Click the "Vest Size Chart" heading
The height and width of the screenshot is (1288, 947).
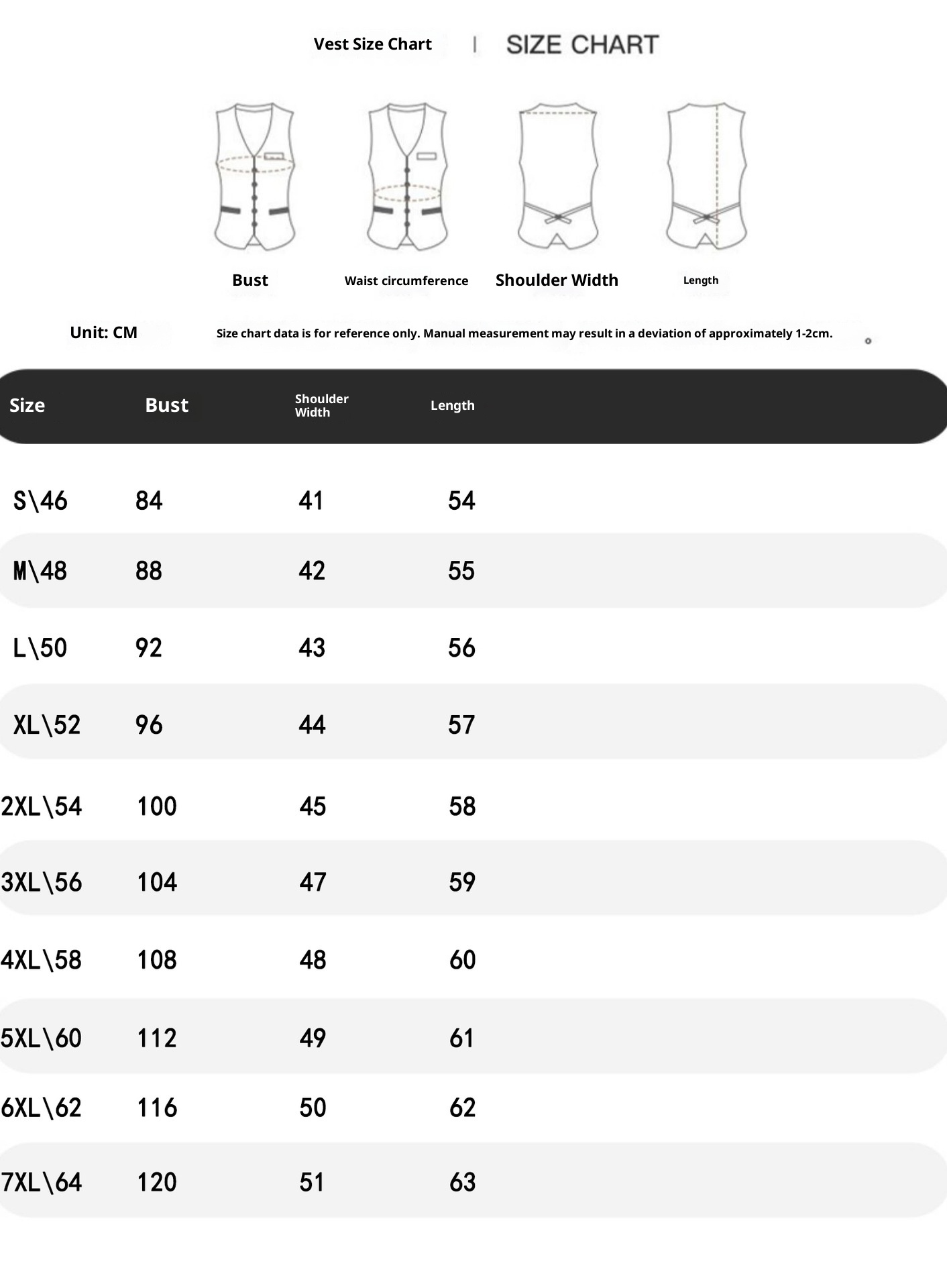[x=372, y=44]
